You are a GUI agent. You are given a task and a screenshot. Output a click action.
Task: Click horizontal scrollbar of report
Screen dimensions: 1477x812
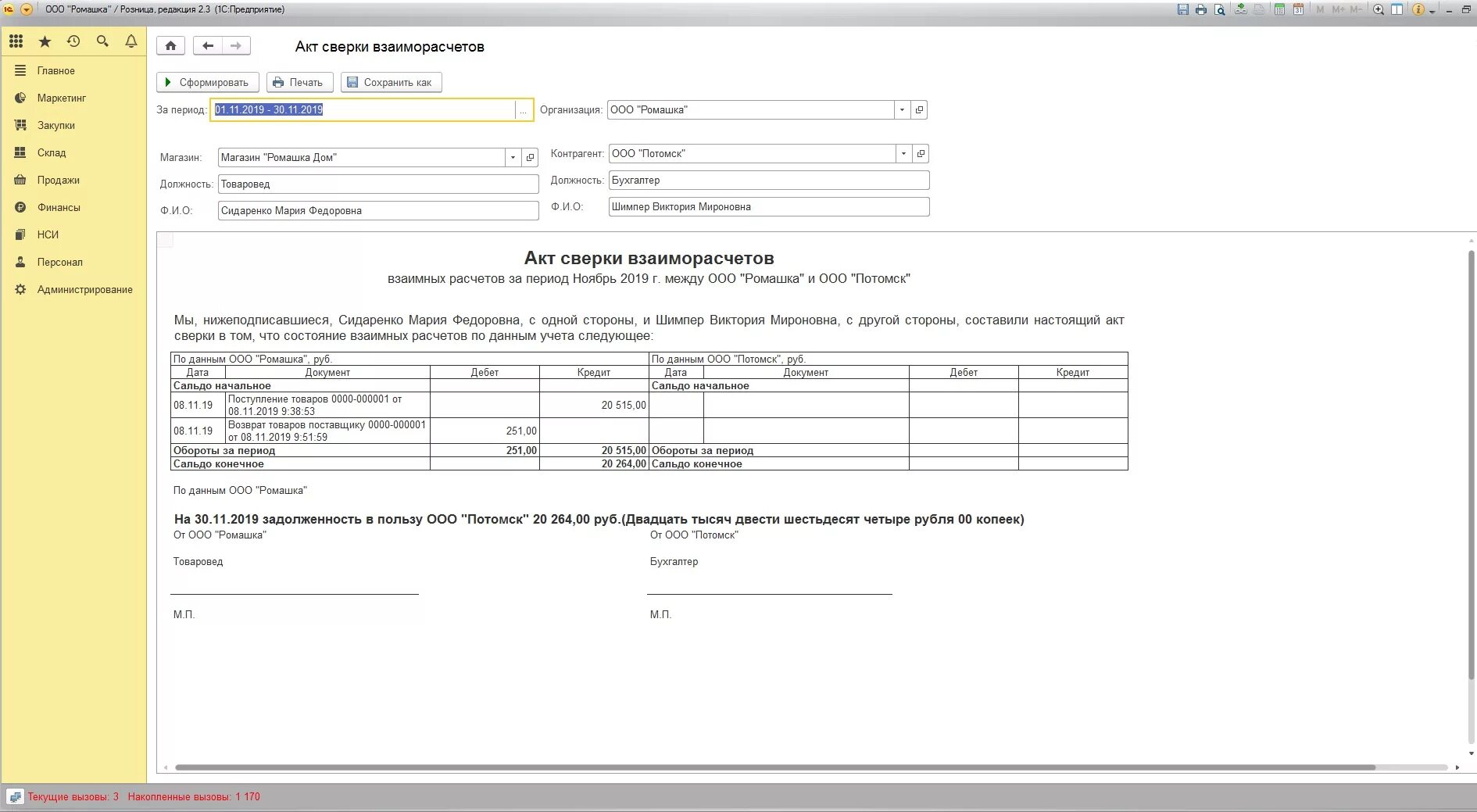click(774, 767)
